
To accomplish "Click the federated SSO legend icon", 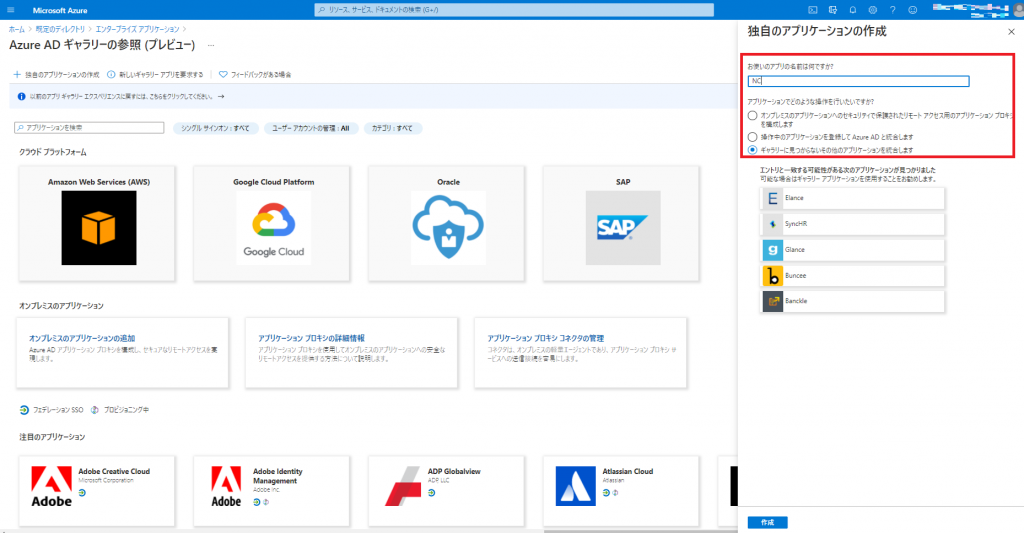I will (24, 410).
